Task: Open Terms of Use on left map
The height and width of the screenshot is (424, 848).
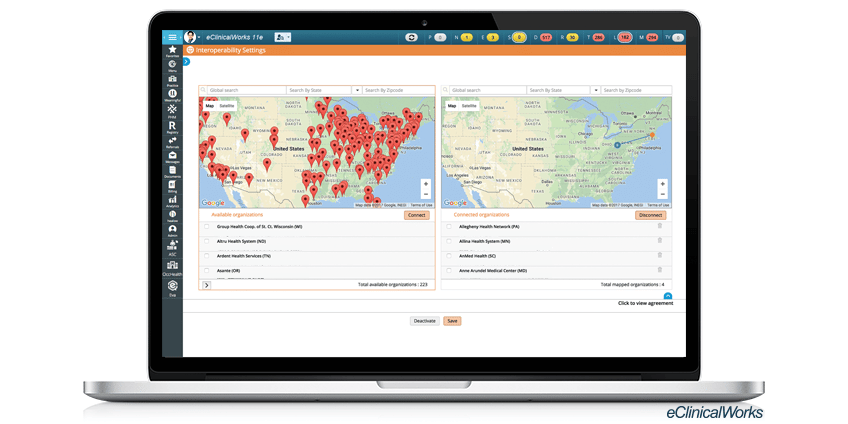Action: click(x=421, y=206)
